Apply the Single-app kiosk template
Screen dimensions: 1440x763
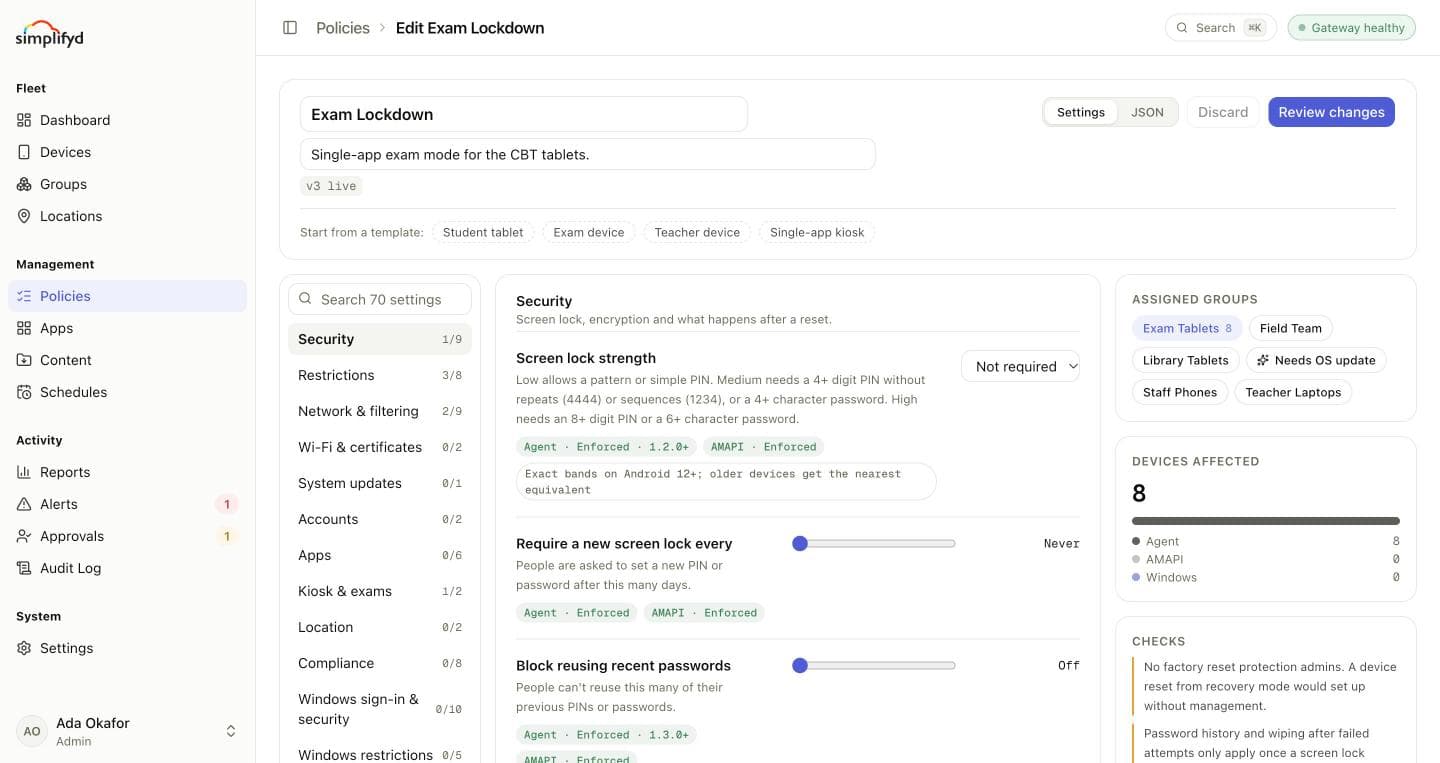[x=817, y=232]
